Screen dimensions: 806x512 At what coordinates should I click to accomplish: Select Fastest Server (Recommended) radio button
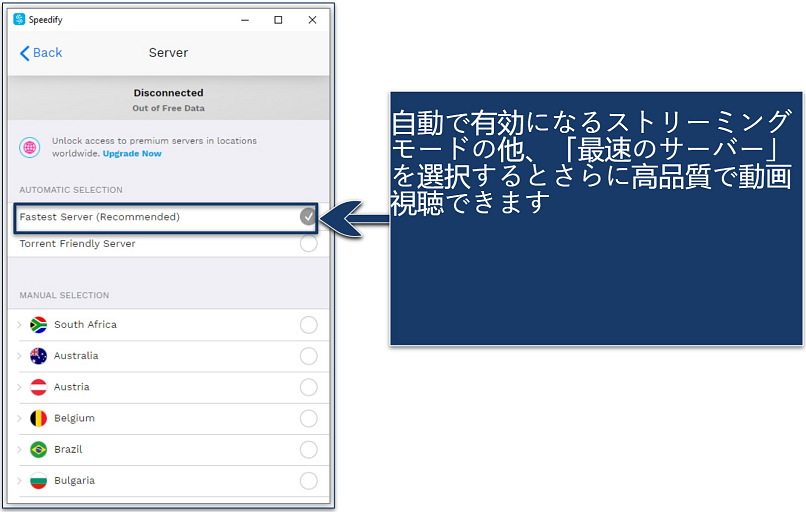(308, 216)
